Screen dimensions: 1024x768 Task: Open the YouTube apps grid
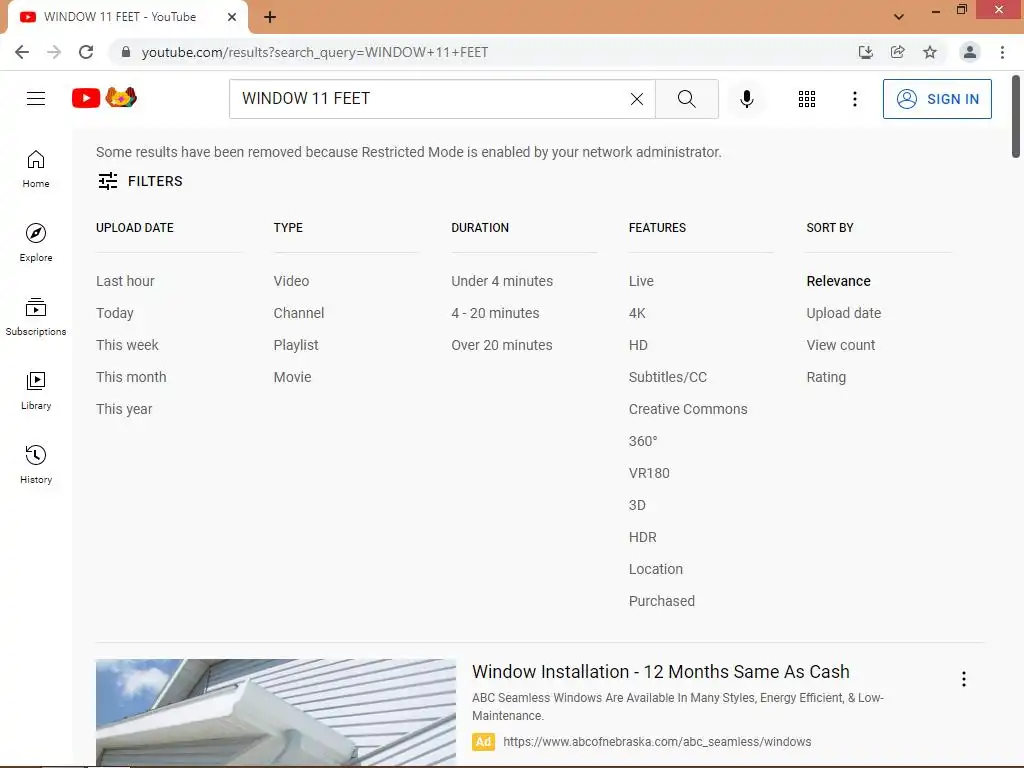pyautogui.click(x=807, y=99)
